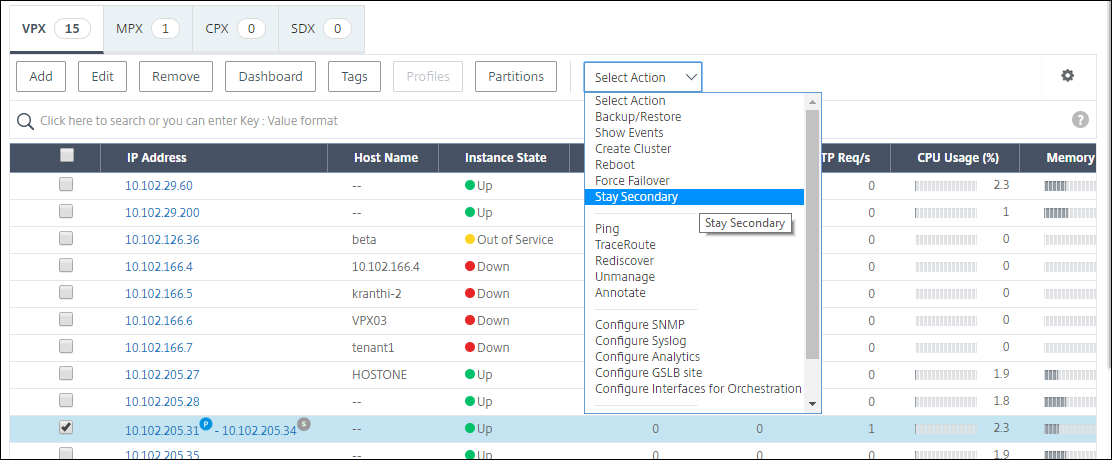1112x460 pixels.
Task: Open the settings gear icon
Action: pyautogui.click(x=1067, y=76)
